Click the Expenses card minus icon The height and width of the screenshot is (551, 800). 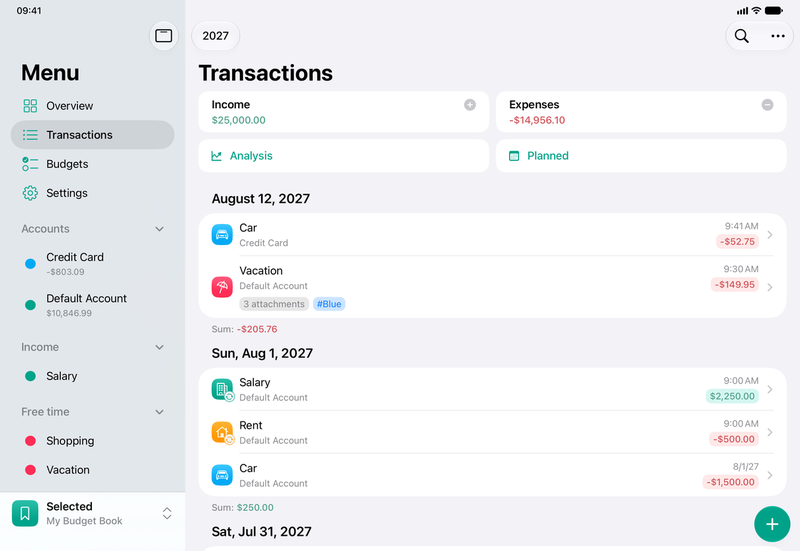(x=767, y=105)
